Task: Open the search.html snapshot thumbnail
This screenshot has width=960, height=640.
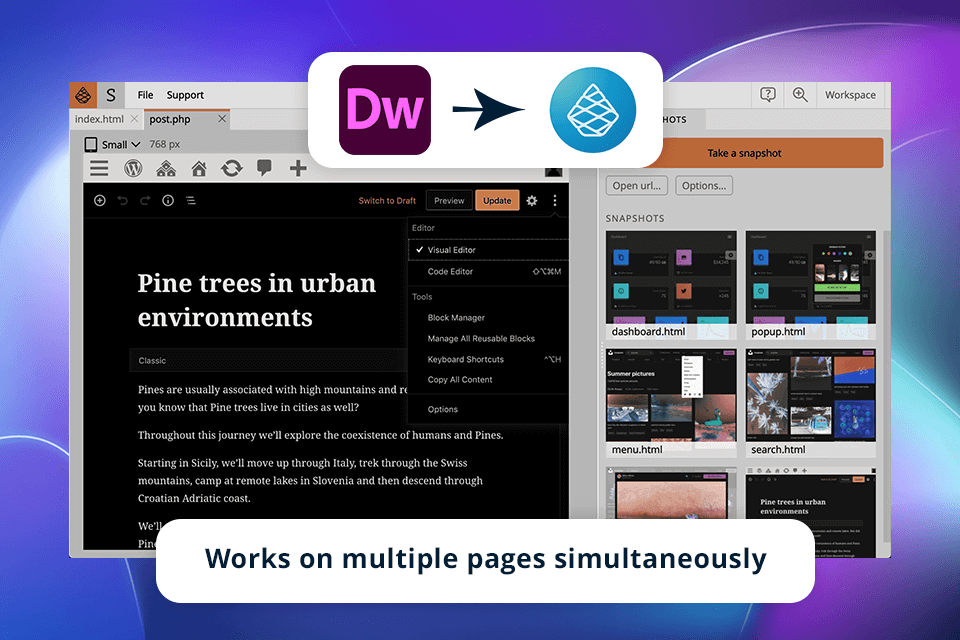Action: (x=811, y=403)
